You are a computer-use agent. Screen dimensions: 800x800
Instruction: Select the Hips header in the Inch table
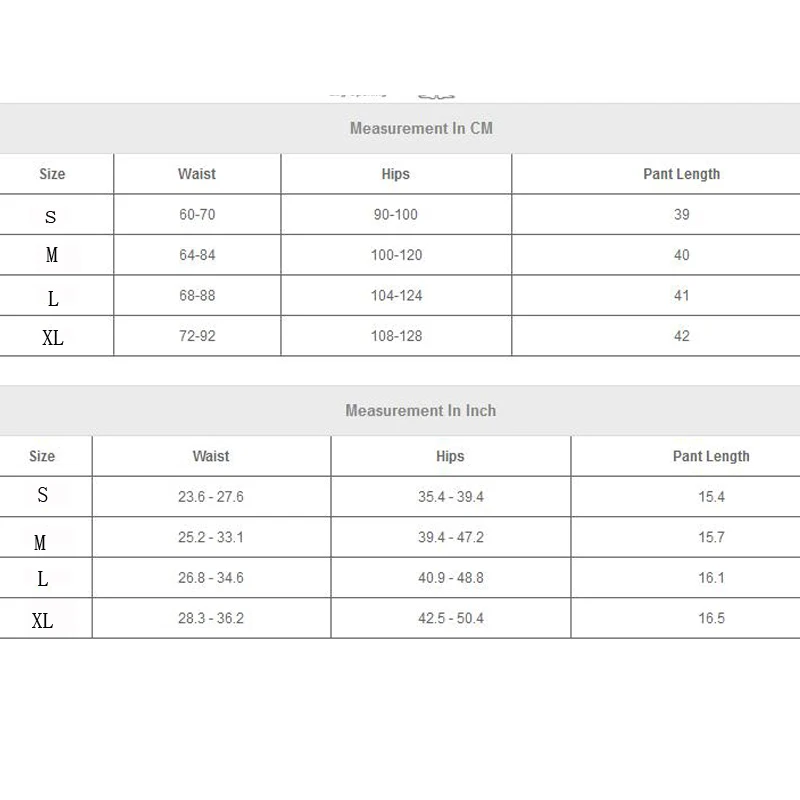coord(450,456)
